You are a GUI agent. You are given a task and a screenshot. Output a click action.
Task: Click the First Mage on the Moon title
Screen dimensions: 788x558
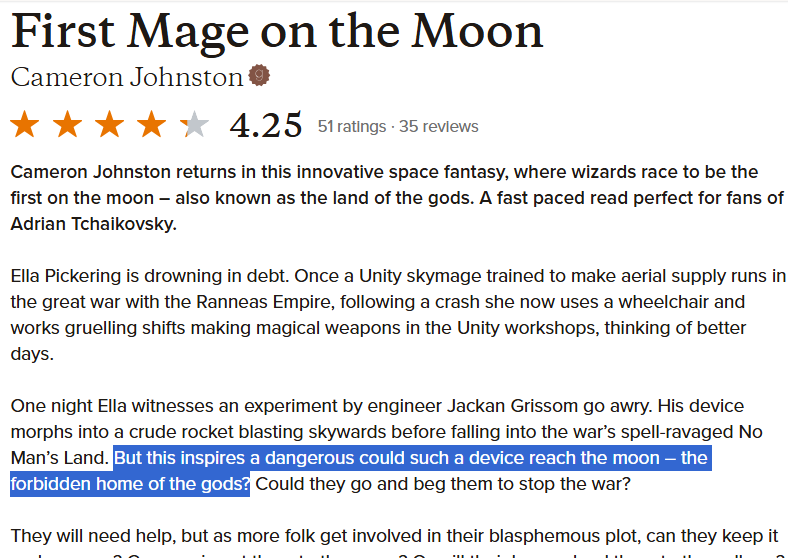pyautogui.click(x=277, y=32)
